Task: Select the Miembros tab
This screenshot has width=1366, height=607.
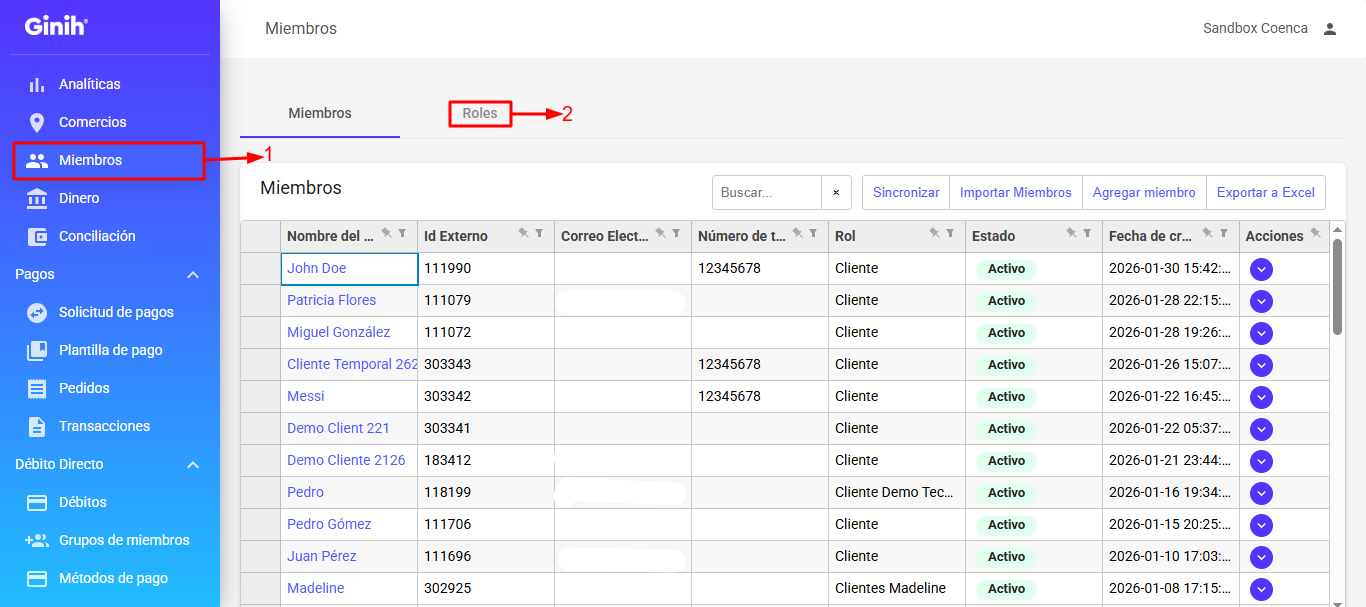Action: [x=320, y=113]
